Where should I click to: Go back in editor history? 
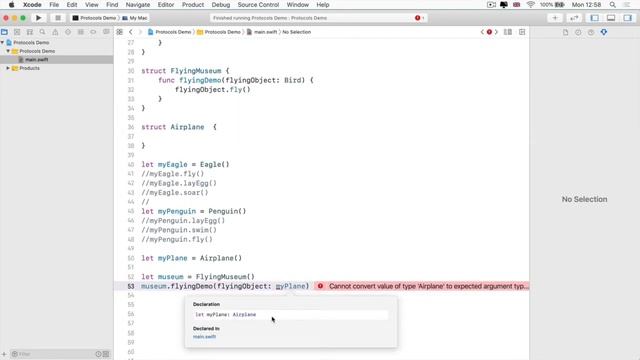pos(131,32)
